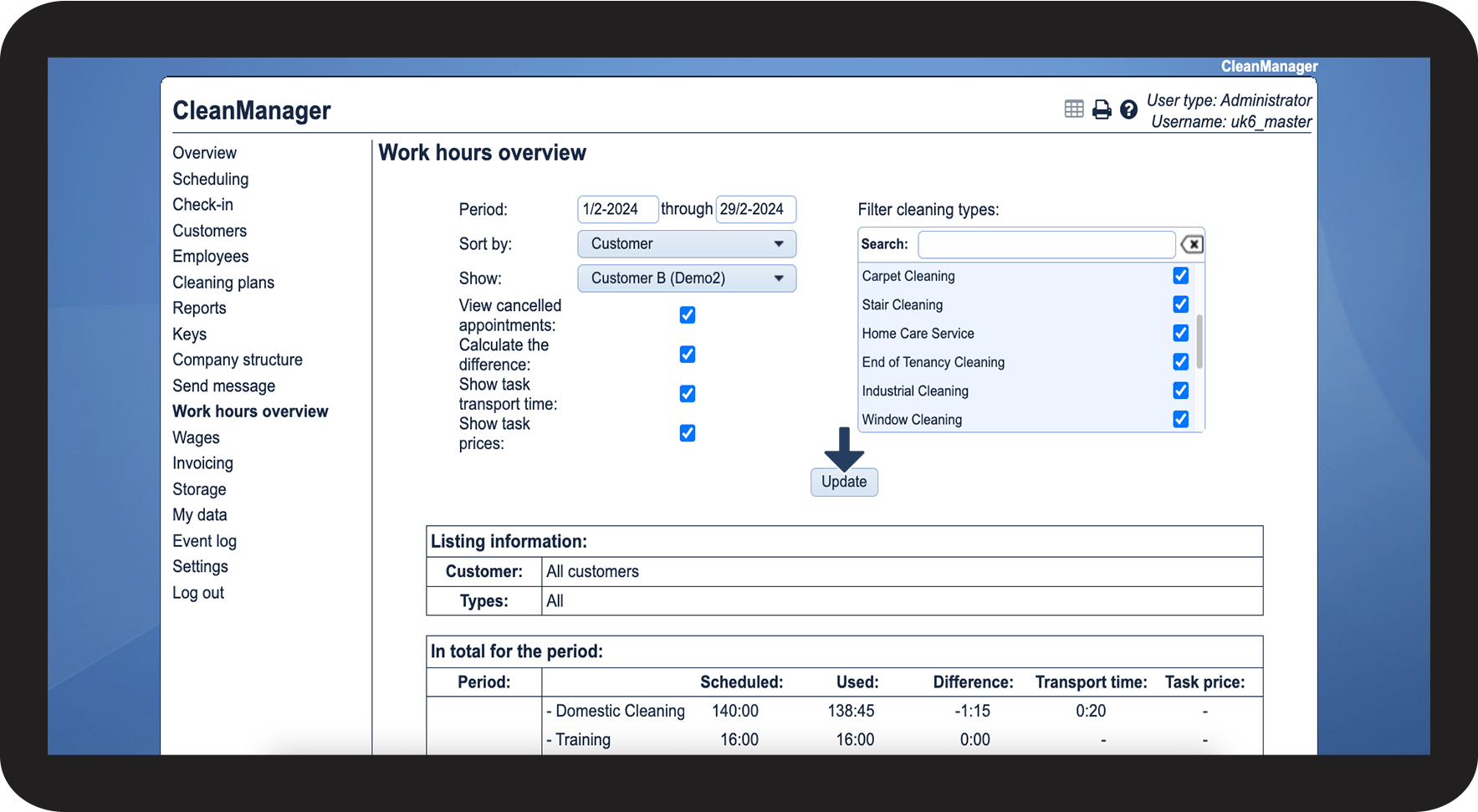The width and height of the screenshot is (1478, 812).
Task: Focus the cleaning types Search box
Action: [x=1046, y=244]
